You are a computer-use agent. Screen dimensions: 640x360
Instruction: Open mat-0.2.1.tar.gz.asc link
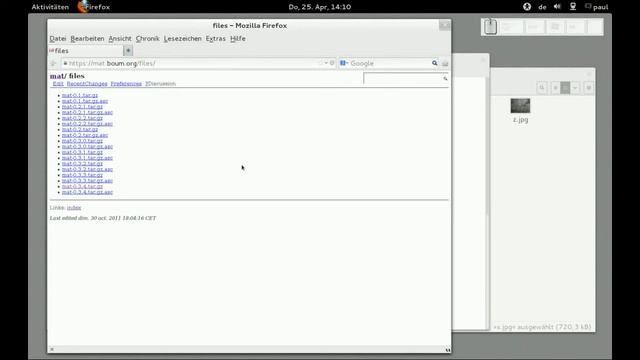(x=87, y=112)
